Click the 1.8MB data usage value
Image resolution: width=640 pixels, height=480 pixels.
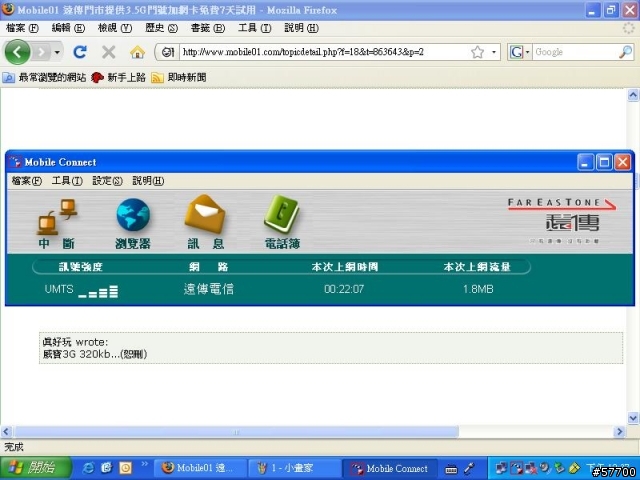pyautogui.click(x=478, y=289)
